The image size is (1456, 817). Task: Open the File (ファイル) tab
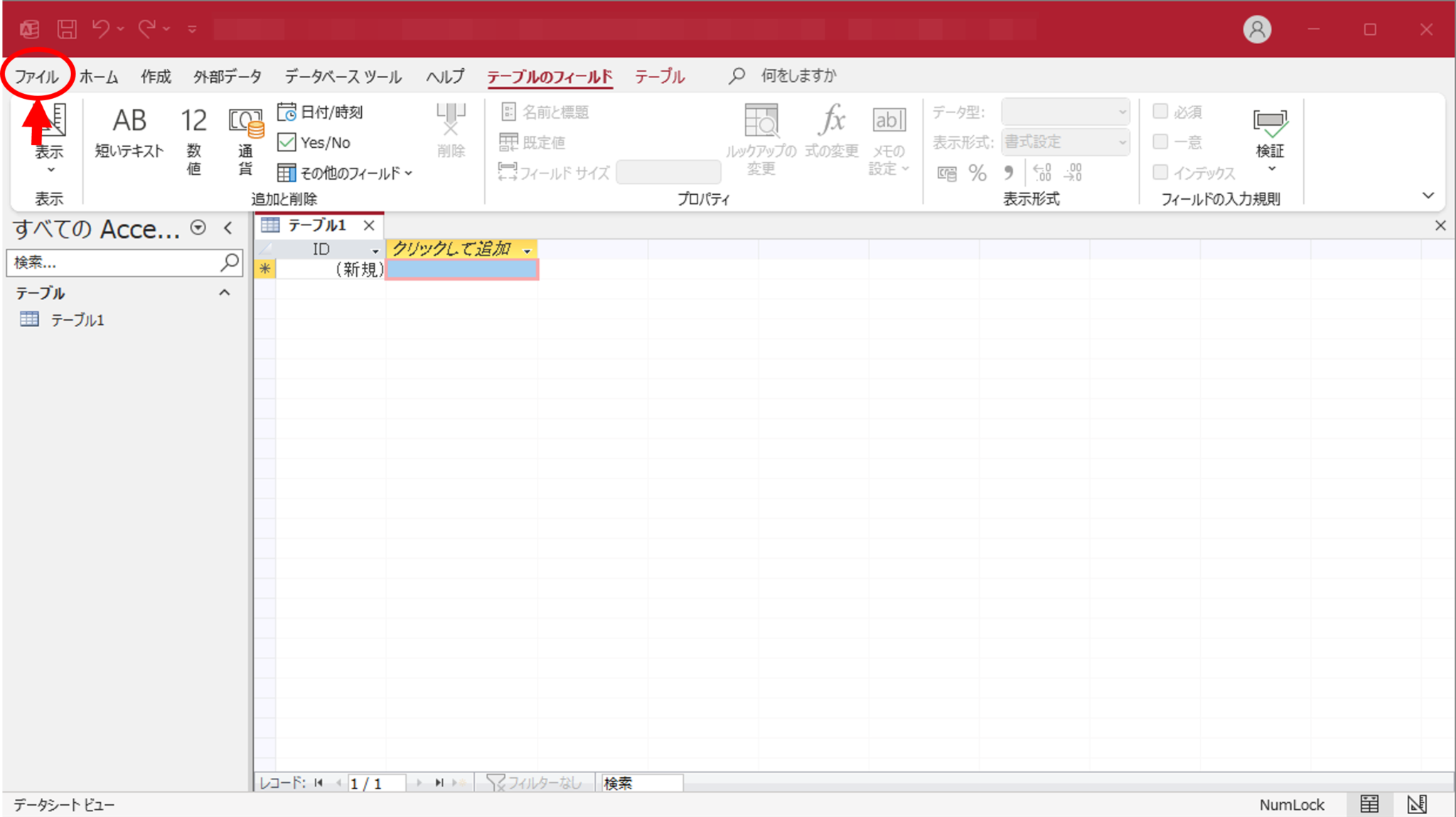pyautogui.click(x=37, y=76)
